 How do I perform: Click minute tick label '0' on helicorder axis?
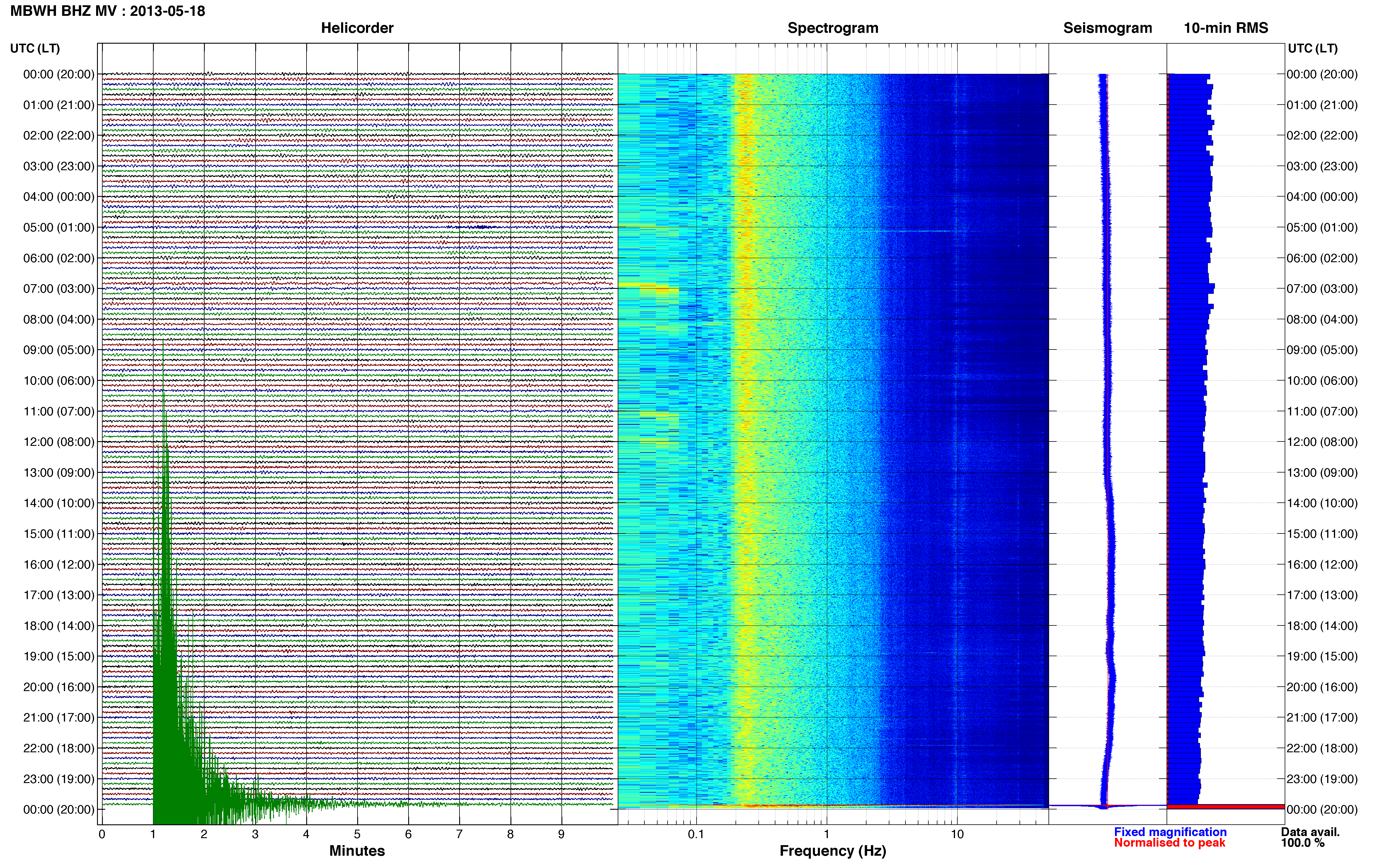102,835
